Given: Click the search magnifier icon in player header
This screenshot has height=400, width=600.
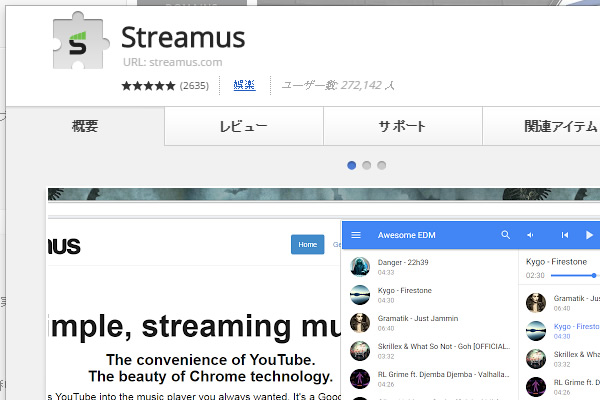Looking at the screenshot, I should pos(505,235).
